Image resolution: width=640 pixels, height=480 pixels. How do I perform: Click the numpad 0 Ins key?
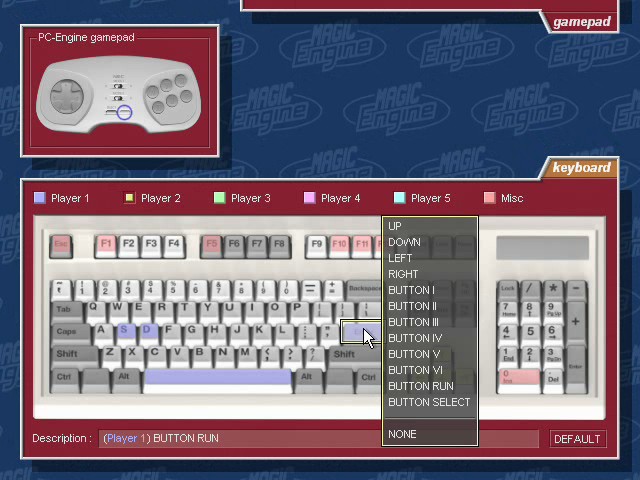click(x=519, y=380)
